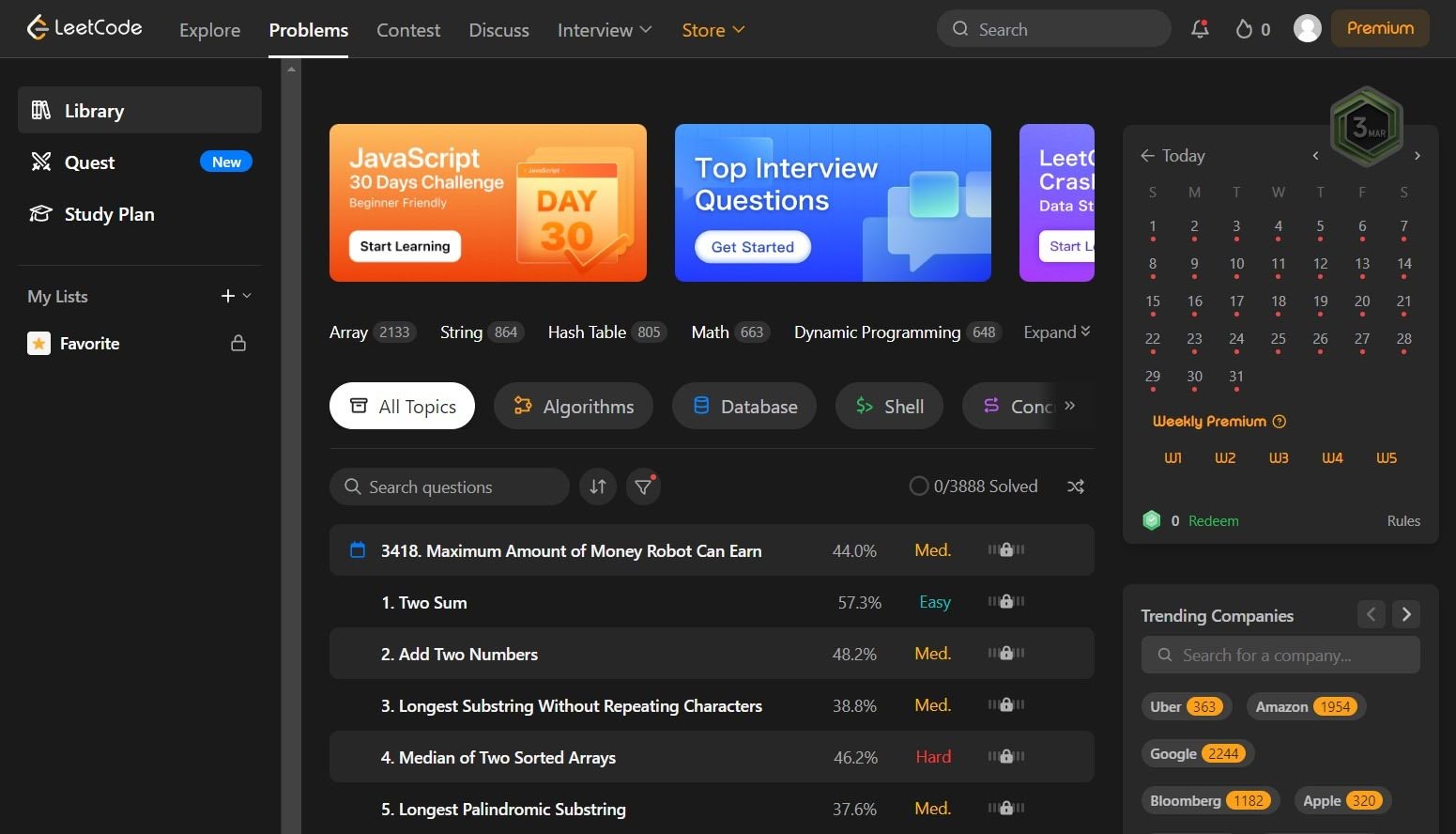This screenshot has width=1456, height=834.
Task: Show next trending companies
Action: (1406, 614)
